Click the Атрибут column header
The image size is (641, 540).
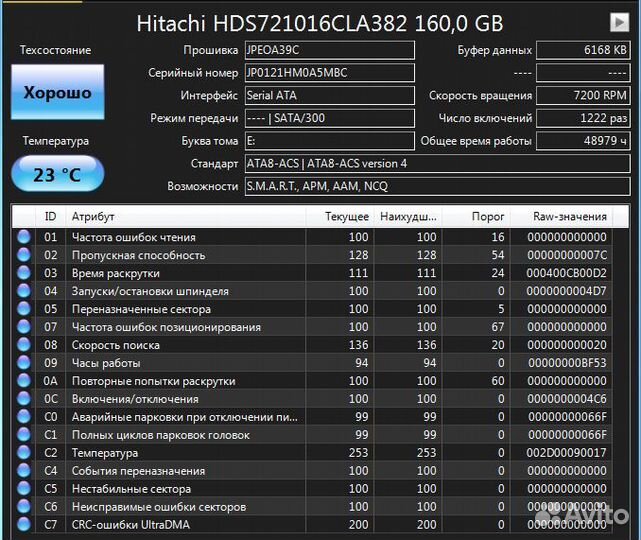186,216
